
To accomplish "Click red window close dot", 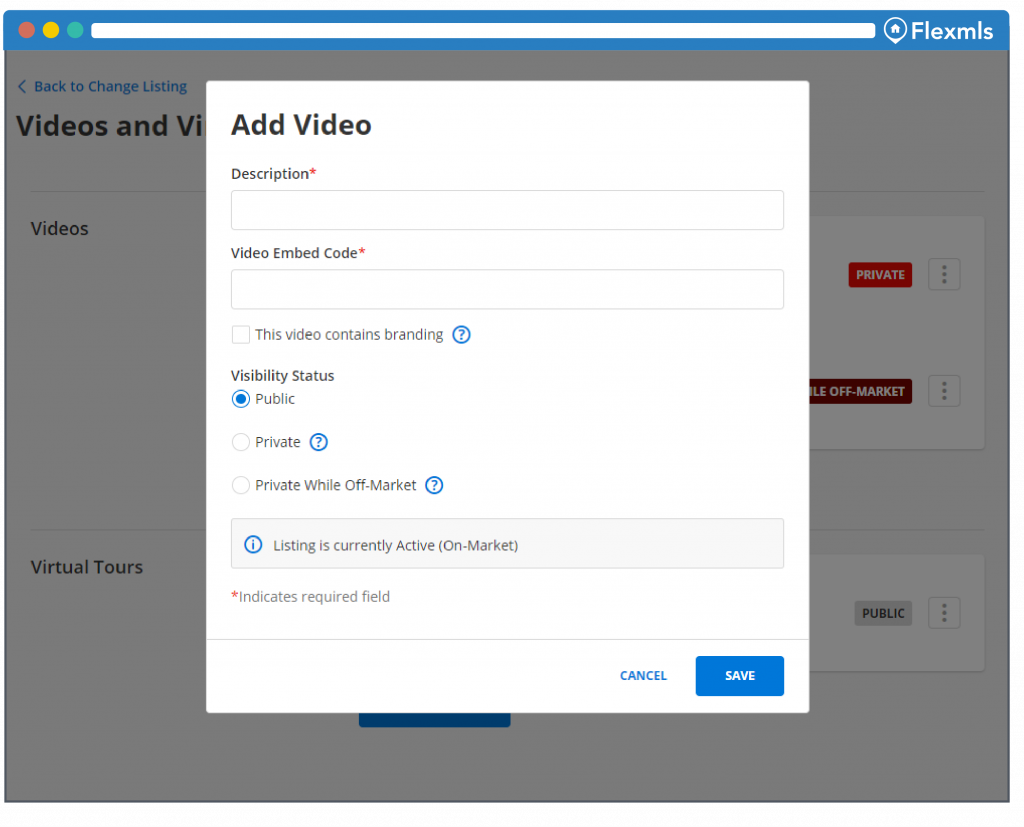I will click(x=27, y=30).
